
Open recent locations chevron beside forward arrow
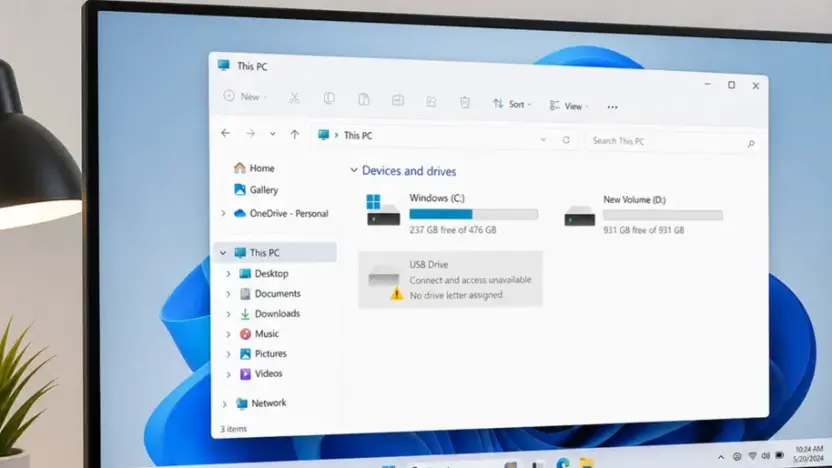[x=272, y=134]
